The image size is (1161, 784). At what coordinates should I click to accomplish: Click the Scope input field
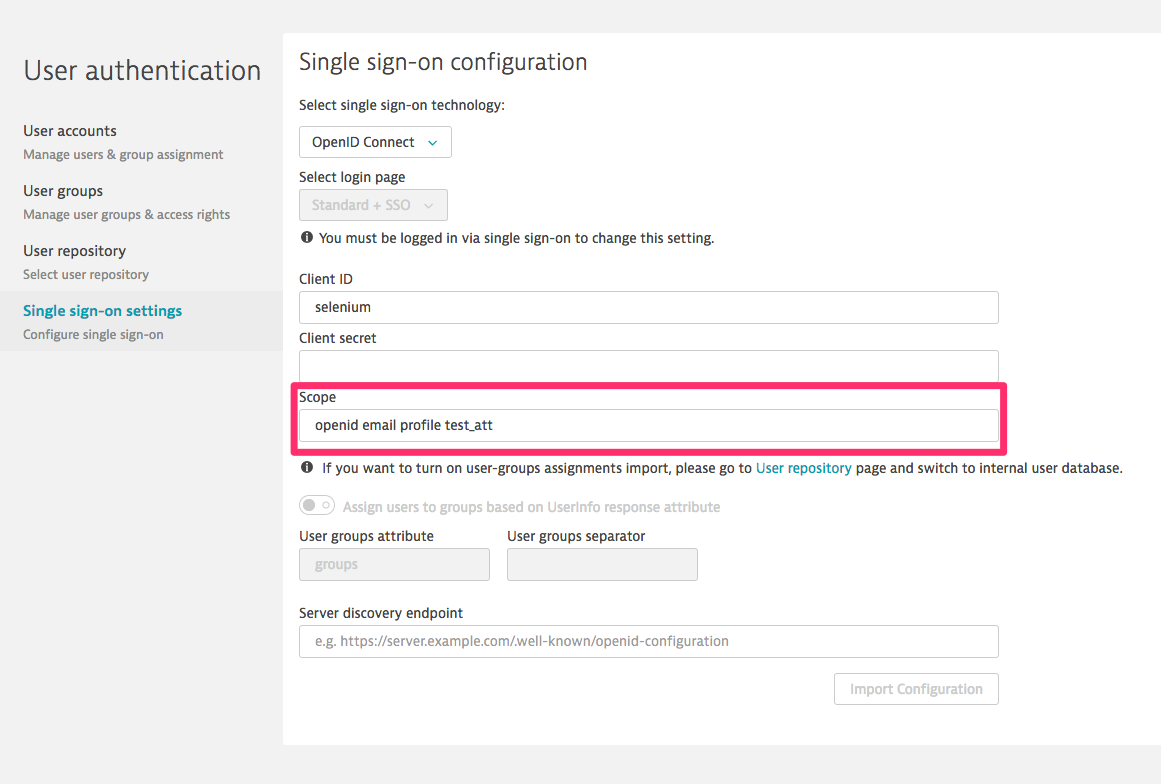click(649, 426)
